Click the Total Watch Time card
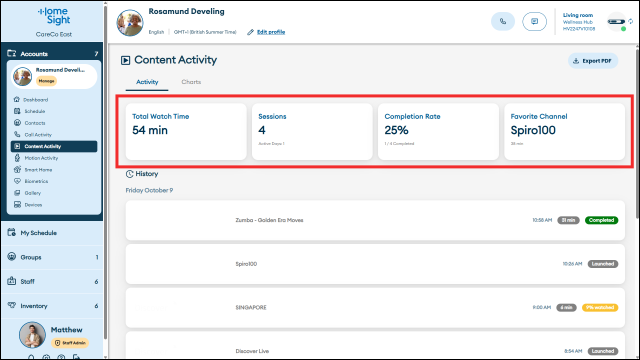Viewport: 640px width, 360px height. (x=186, y=131)
